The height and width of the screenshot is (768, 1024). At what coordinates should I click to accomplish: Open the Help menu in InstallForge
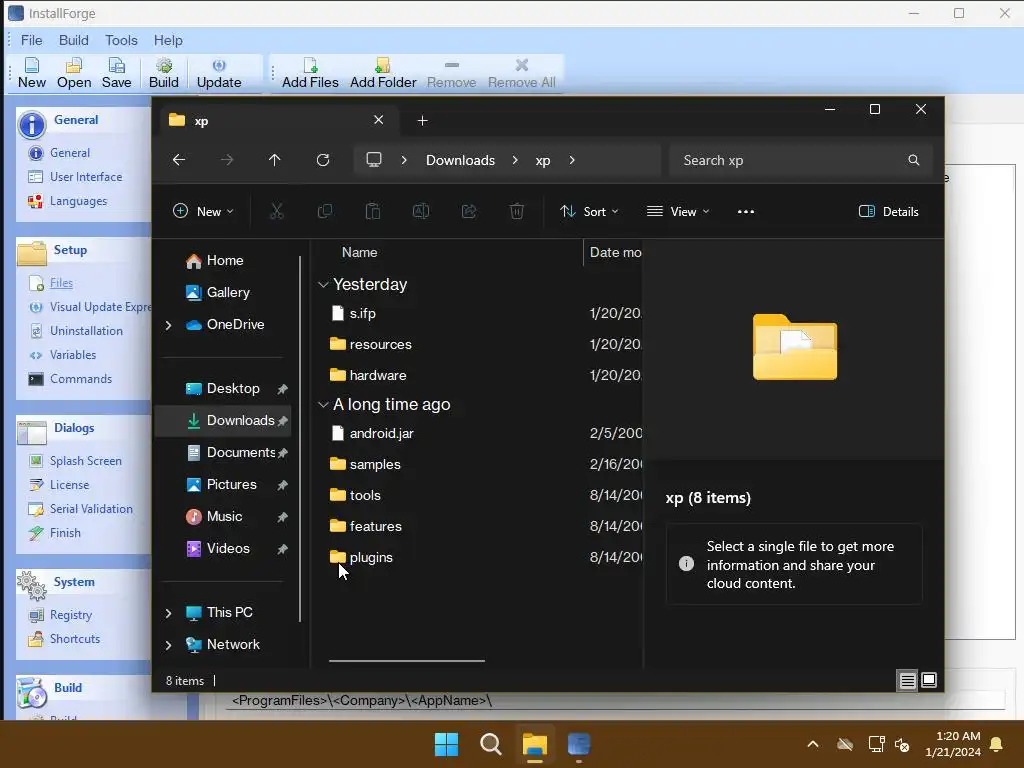click(x=168, y=40)
